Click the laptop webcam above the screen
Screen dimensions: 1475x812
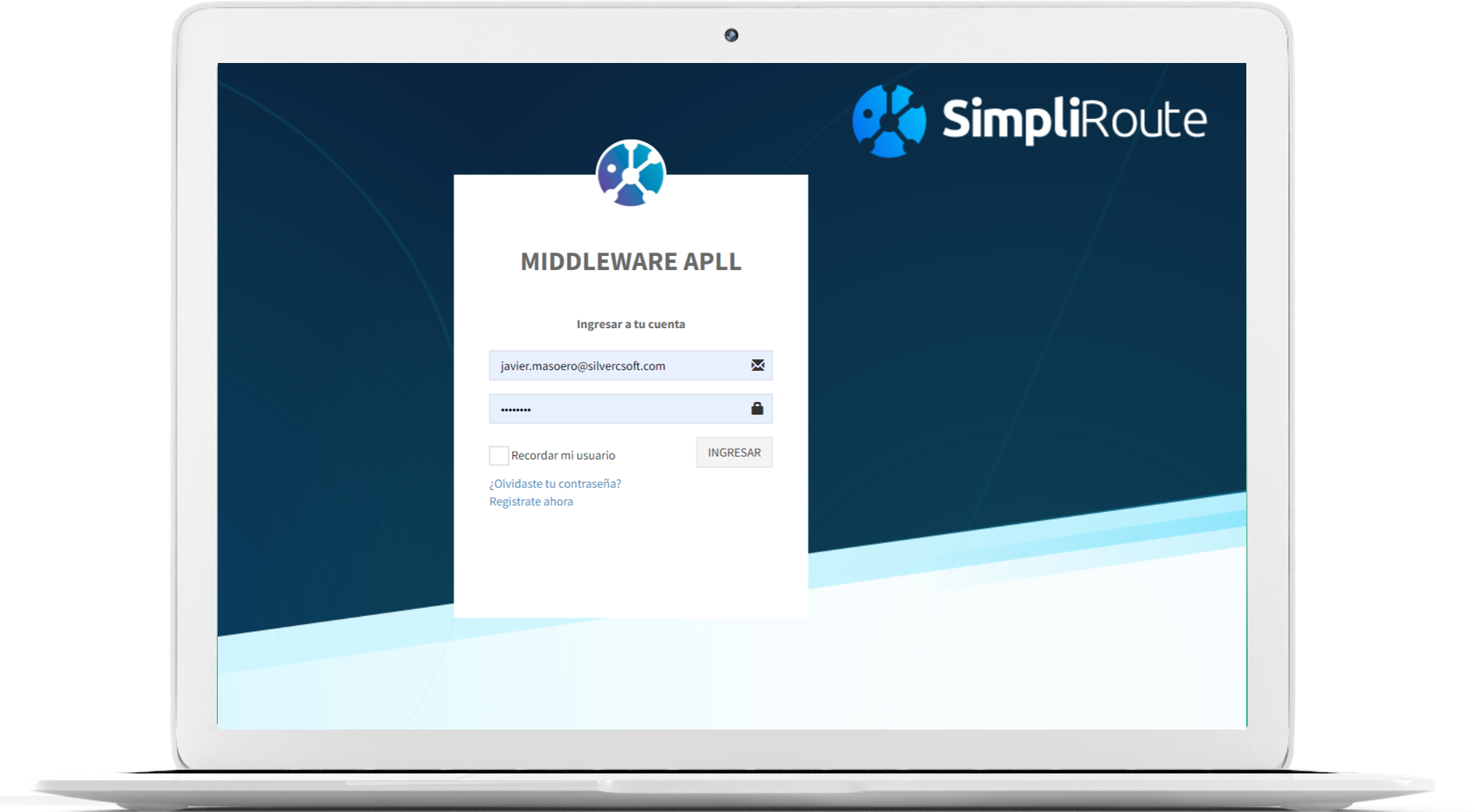coord(731,35)
